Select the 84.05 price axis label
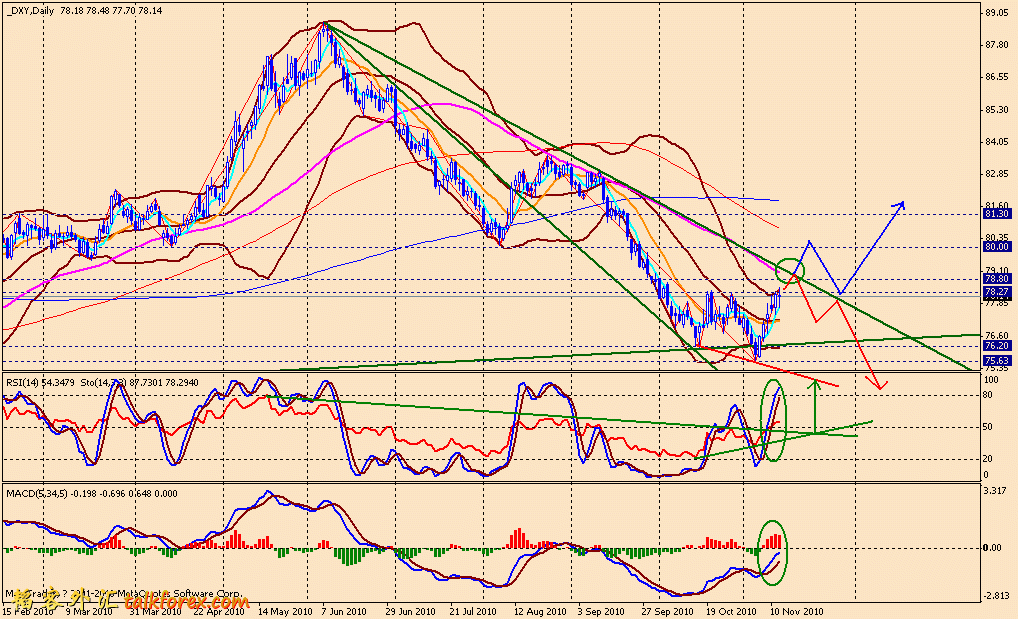Screen dimensions: 1018x619 997,142
